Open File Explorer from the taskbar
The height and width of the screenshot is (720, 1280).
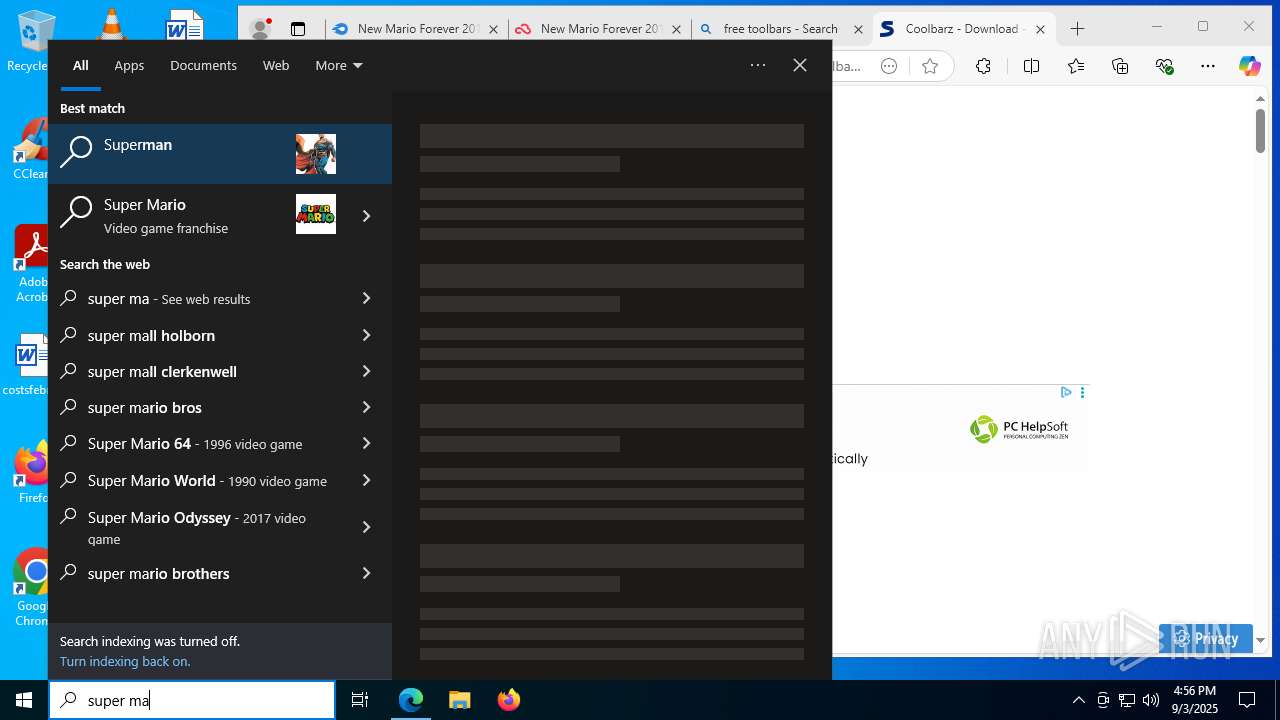[459, 700]
